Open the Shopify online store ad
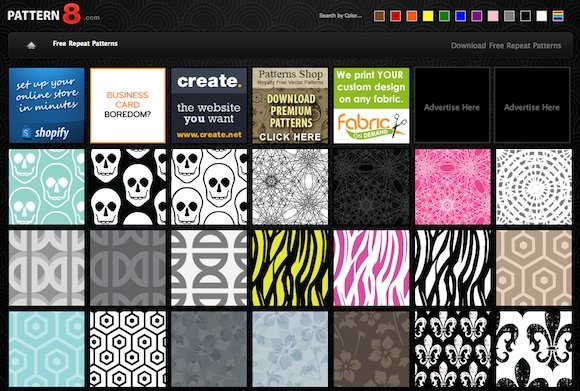This screenshot has width=580, height=391. coord(47,105)
